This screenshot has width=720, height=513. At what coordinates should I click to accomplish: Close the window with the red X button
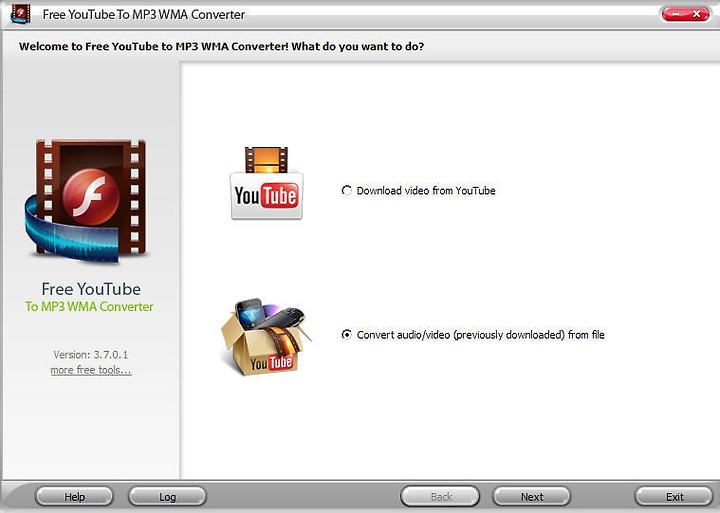pyautogui.click(x=697, y=14)
